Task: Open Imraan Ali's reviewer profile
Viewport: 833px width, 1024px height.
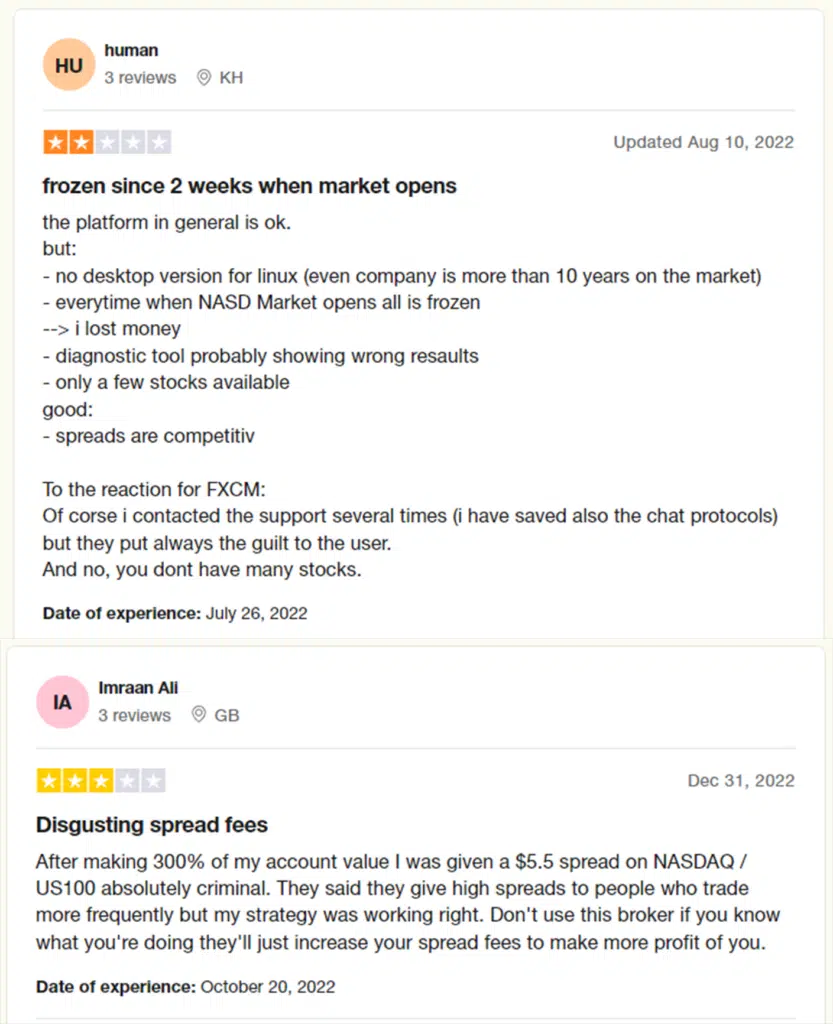Action: (x=138, y=687)
